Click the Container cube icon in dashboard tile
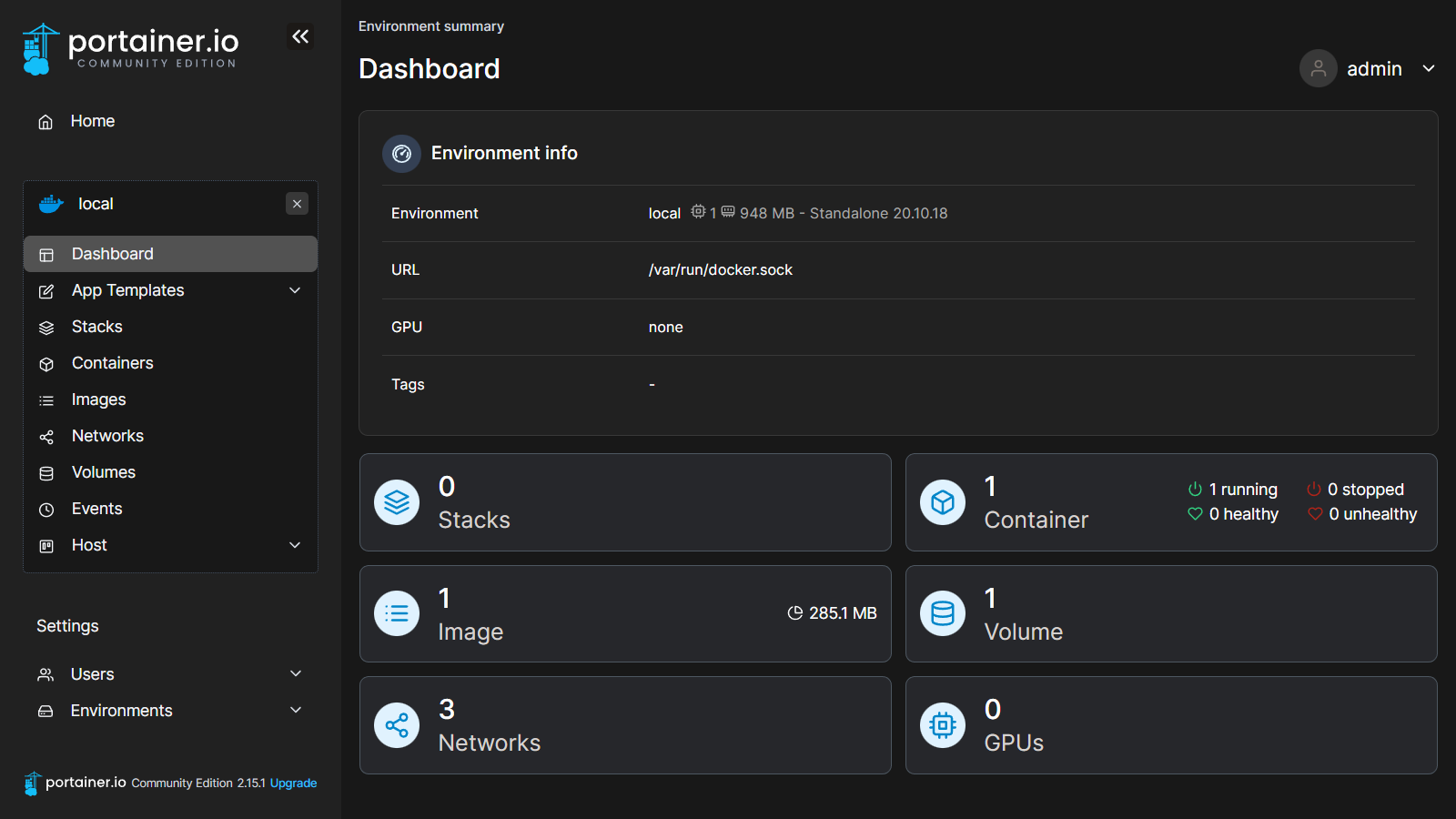Screen dimensions: 1456x819 [943, 502]
